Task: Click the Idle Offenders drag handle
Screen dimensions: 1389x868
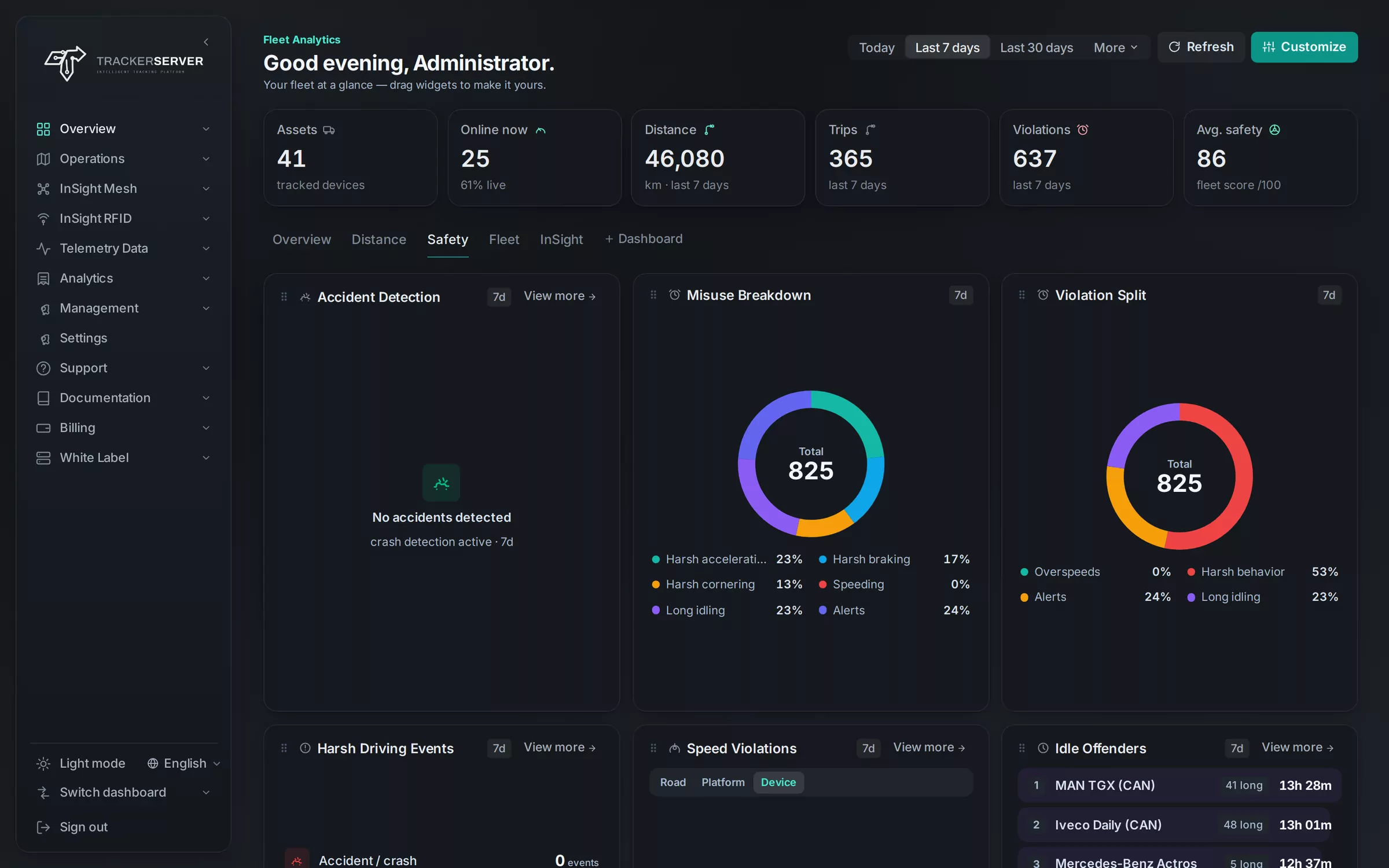Action: point(1022,748)
